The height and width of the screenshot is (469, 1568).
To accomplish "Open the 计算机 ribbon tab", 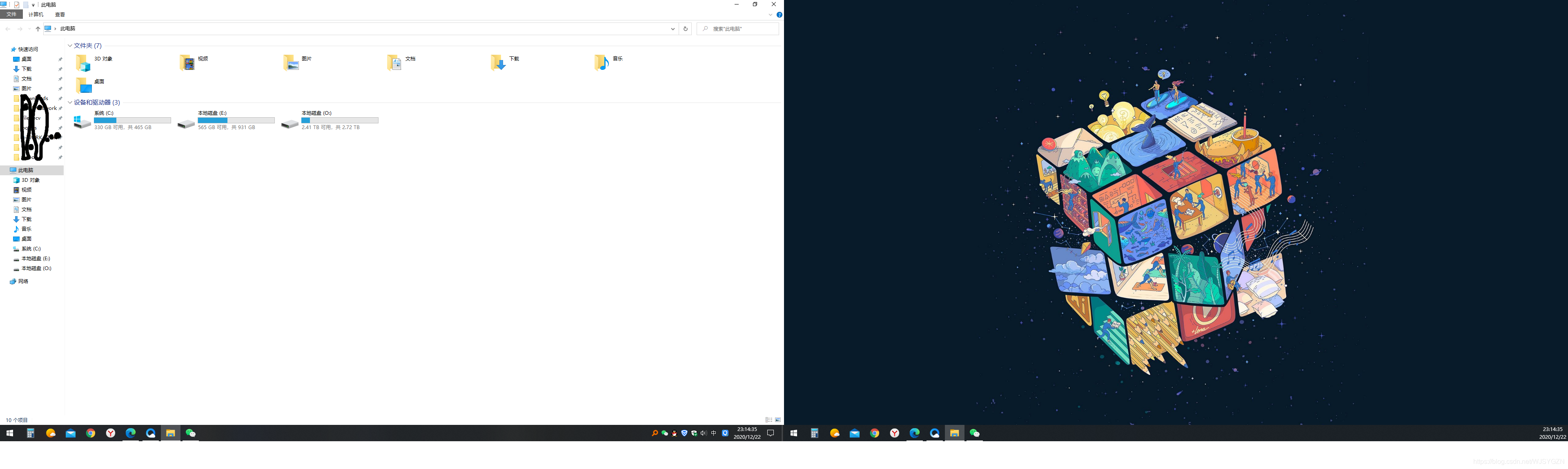I will click(36, 15).
